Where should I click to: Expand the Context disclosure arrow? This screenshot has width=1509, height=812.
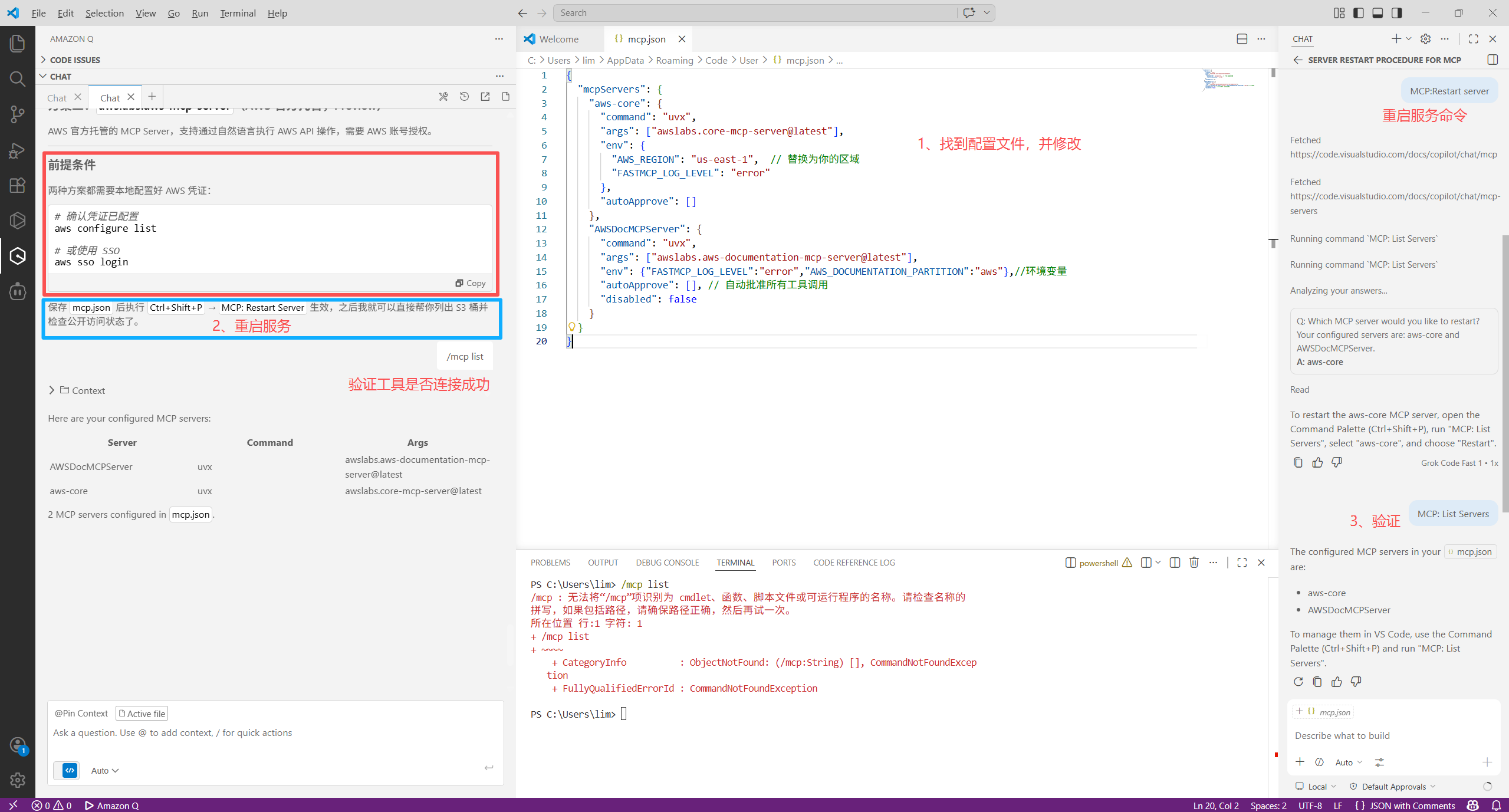52,390
